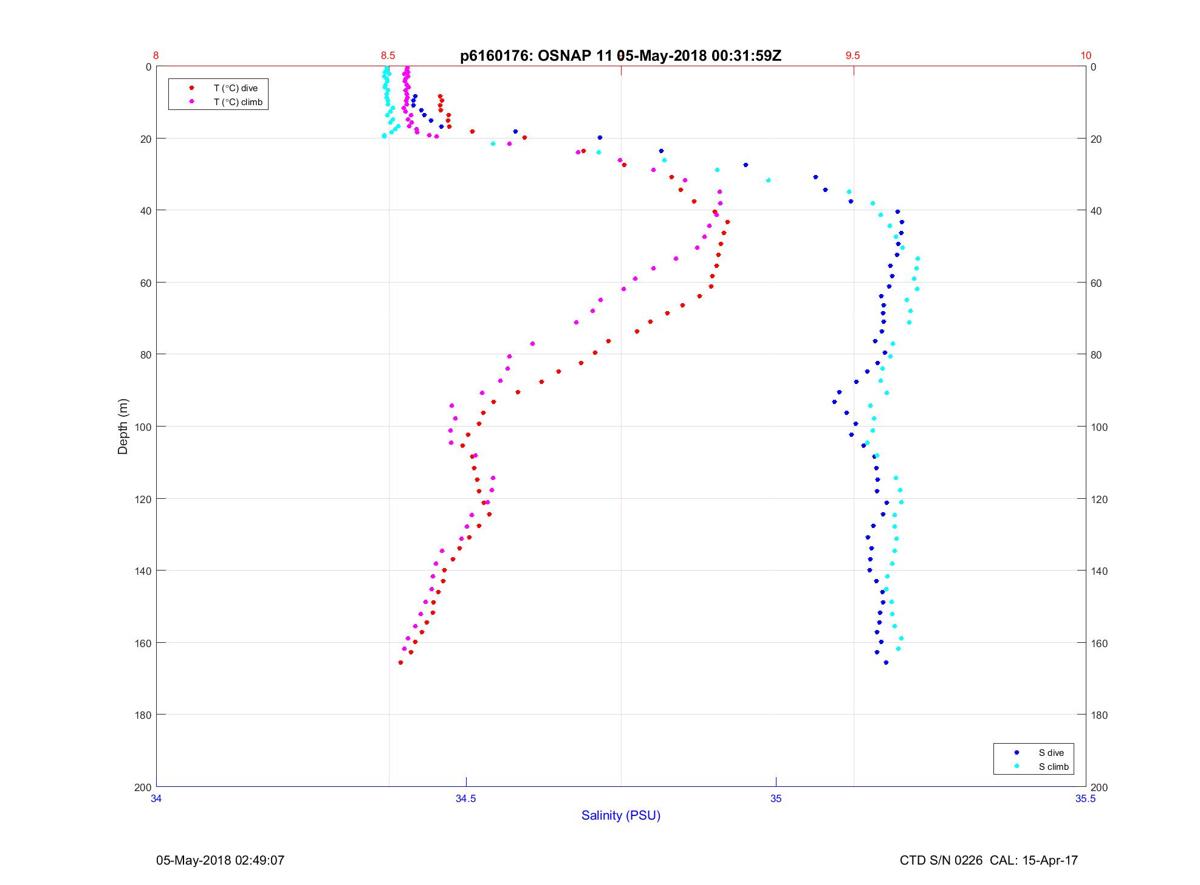Image resolution: width=1200 pixels, height=885 pixels.
Task: Select the 'S dive' legend entry
Action: pos(1051,752)
